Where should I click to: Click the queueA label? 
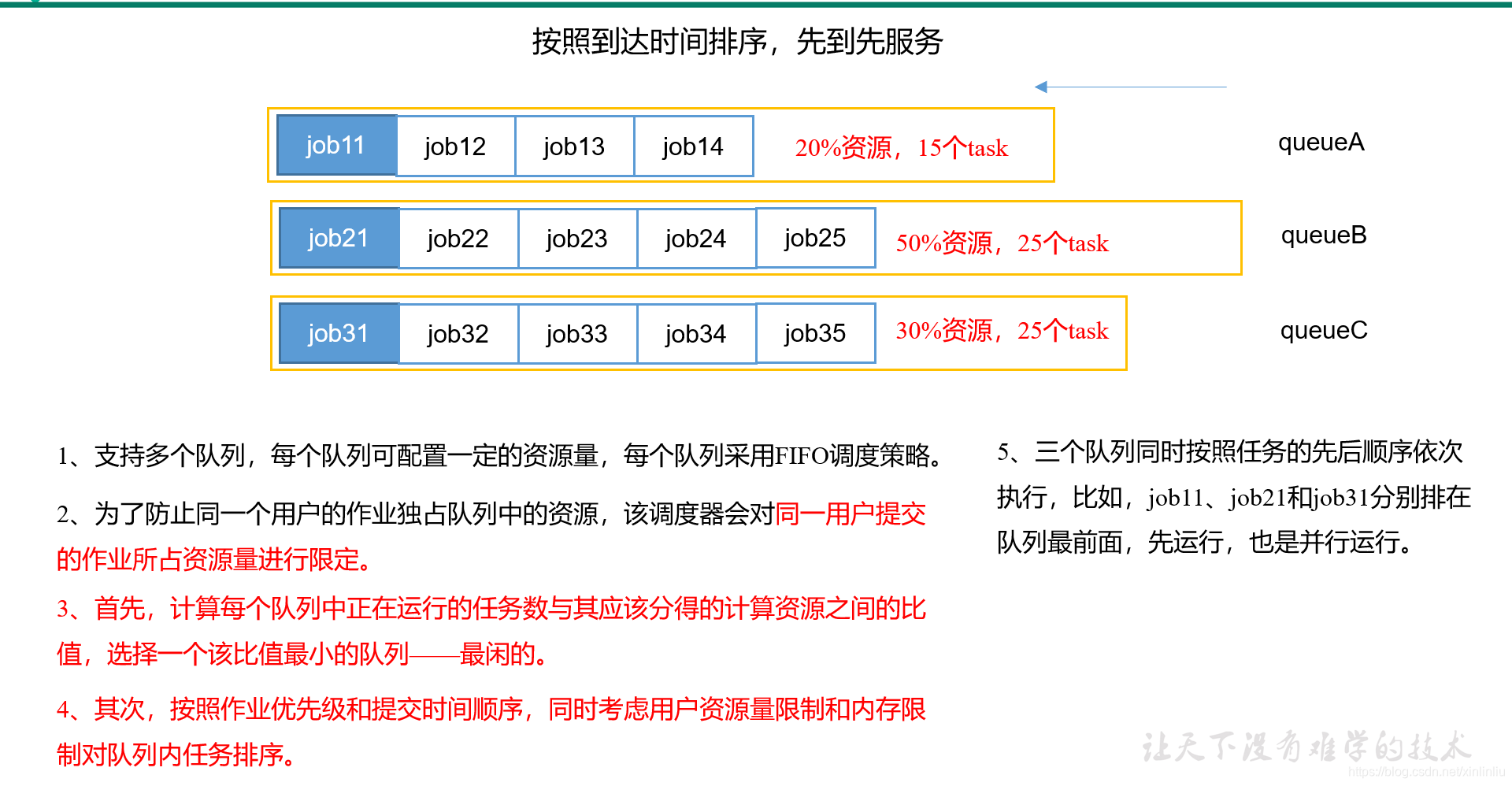tap(1321, 143)
